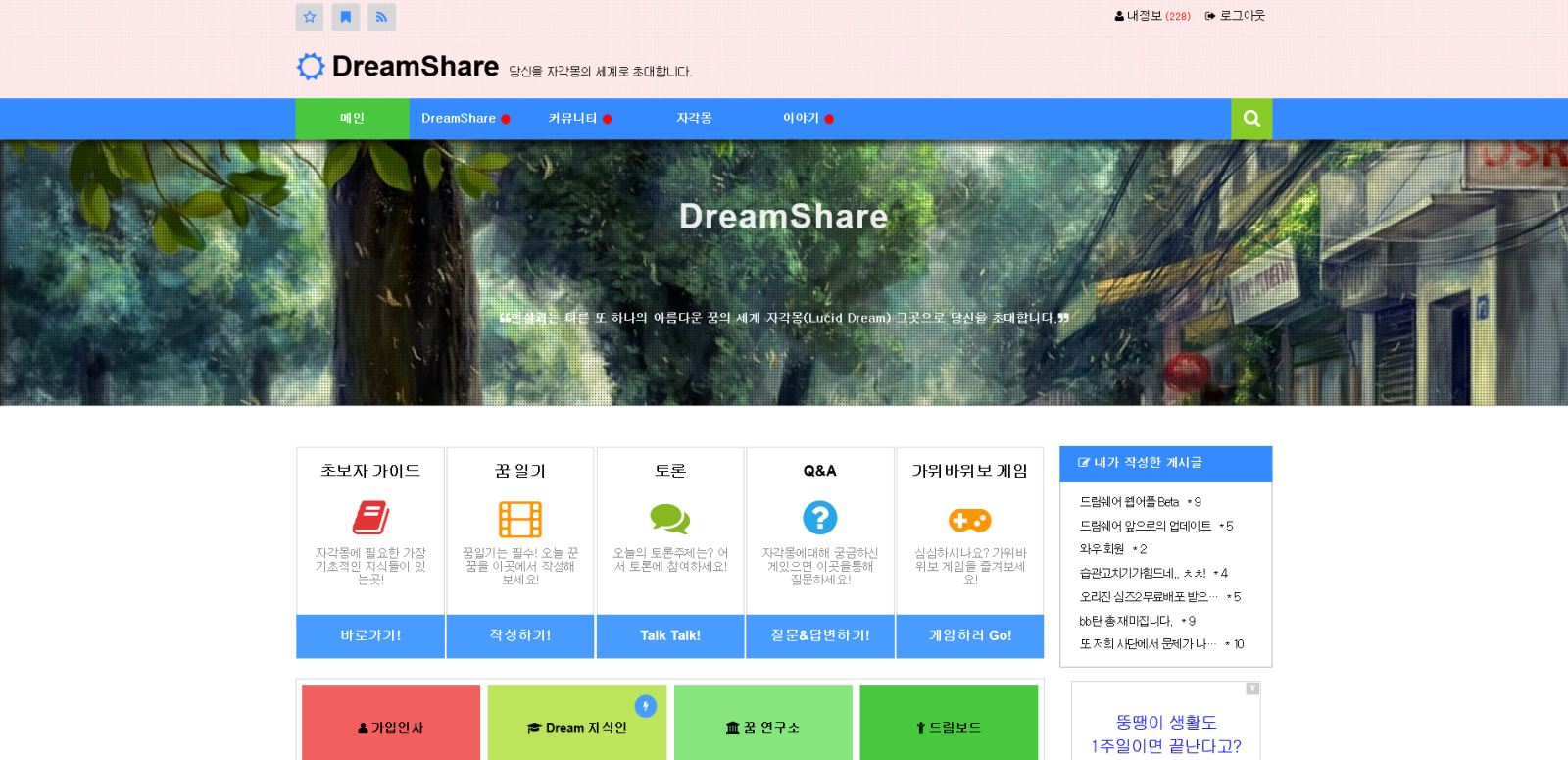
Task: Expand the DreamShare navigation menu
Action: point(465,119)
